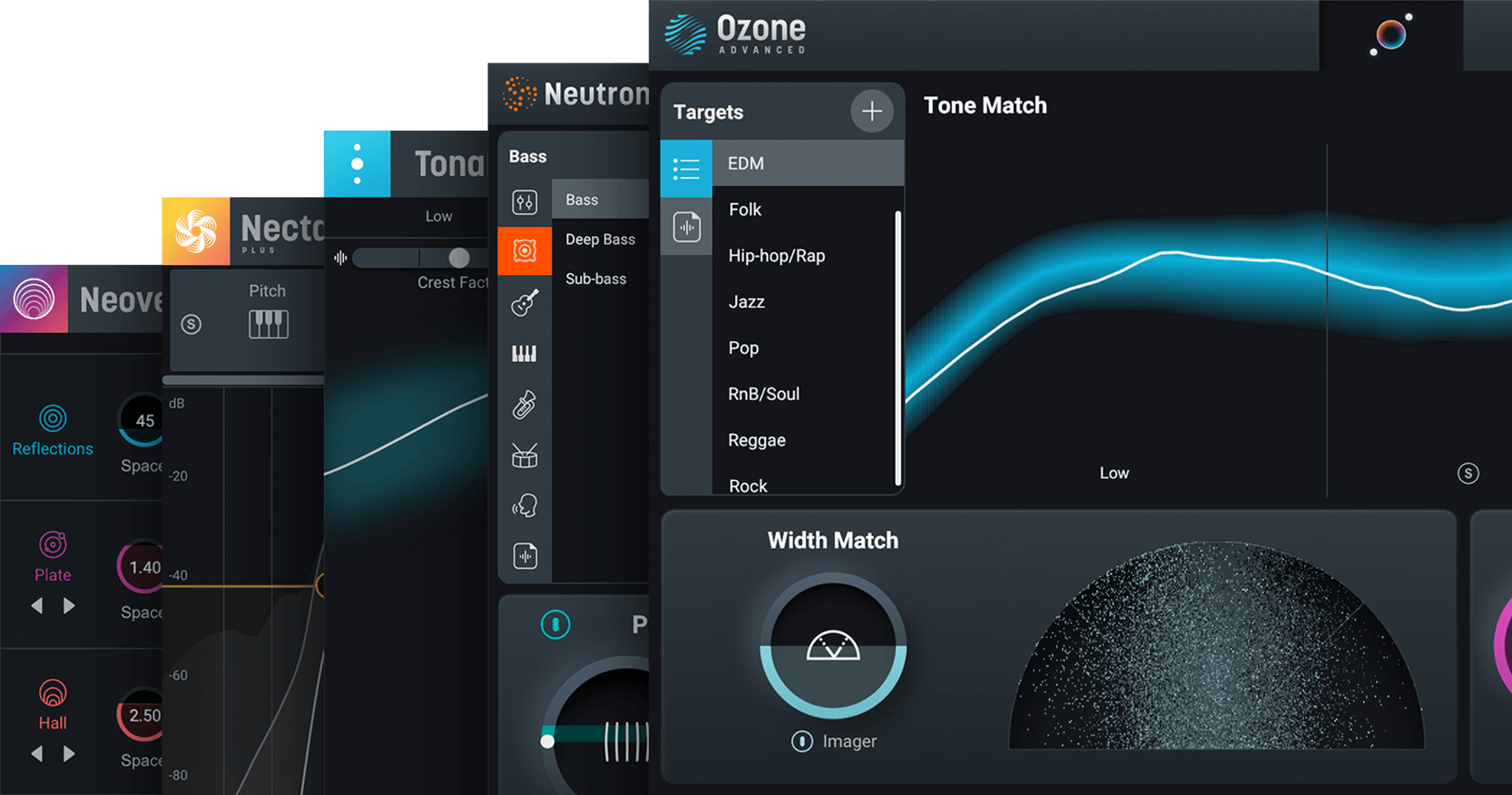Click the Low band label in Tone Match
The height and width of the screenshot is (795, 1512).
pyautogui.click(x=1114, y=473)
